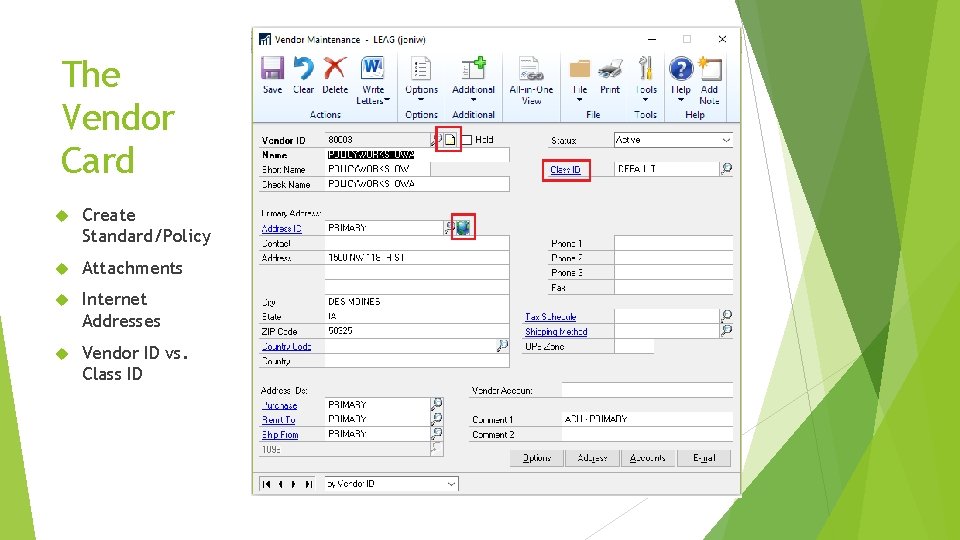
Task: Open Write Letters in the toolbar
Action: coord(372,69)
